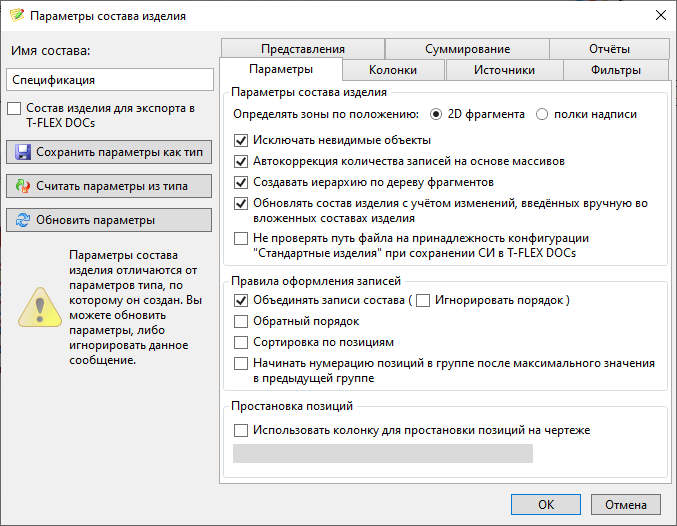Enable Обратный порядок checkbox

point(241,321)
